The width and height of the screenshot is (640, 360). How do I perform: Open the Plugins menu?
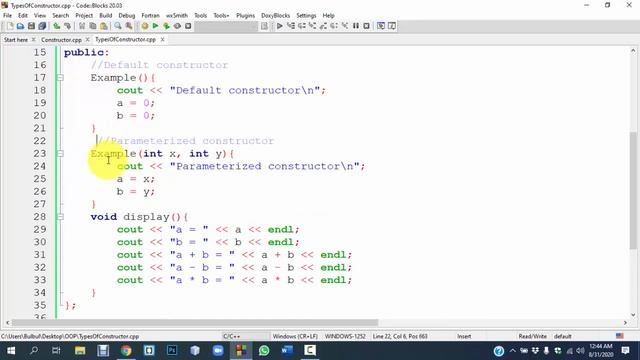coord(245,16)
